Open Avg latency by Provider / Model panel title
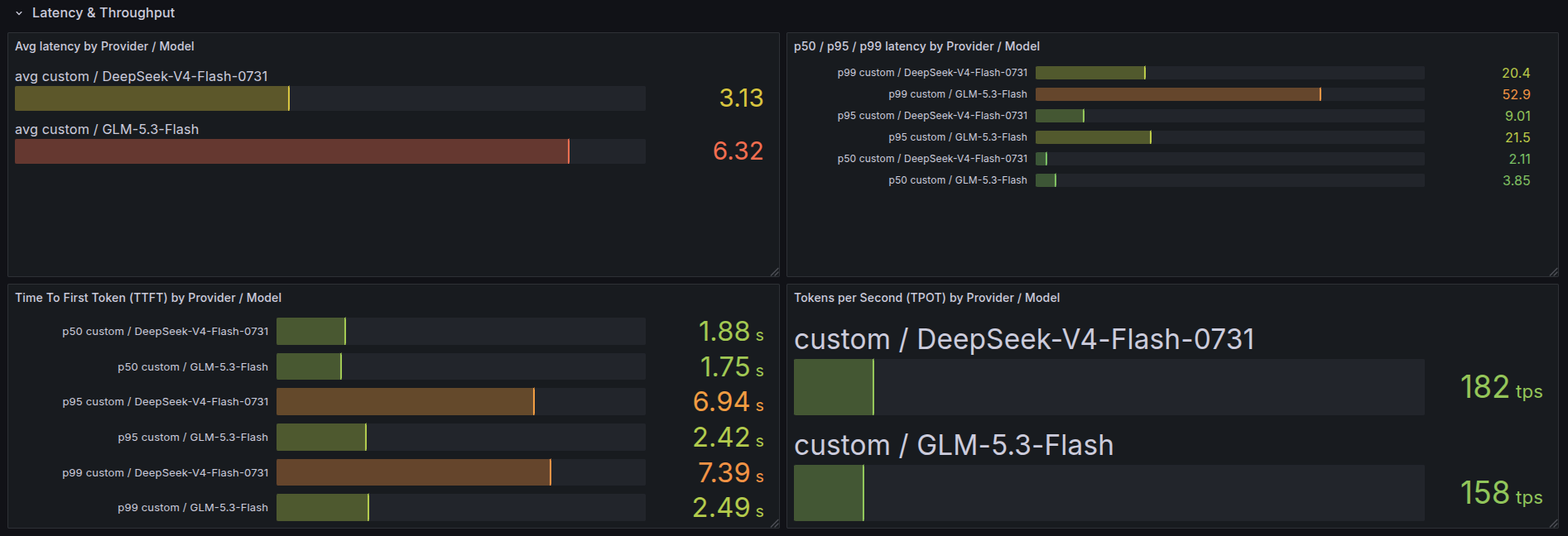Screen dimensions: 1568x536 point(104,46)
